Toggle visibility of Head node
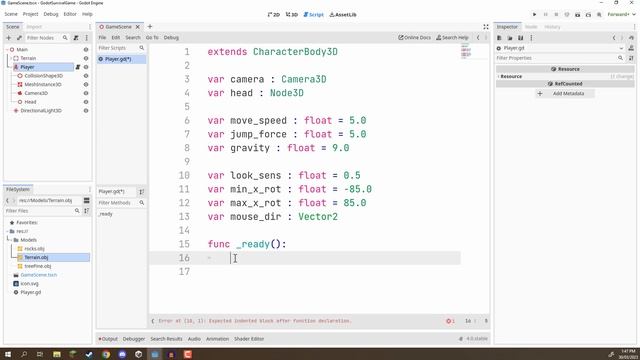Viewport: 640px width, 360px height. 86,102
